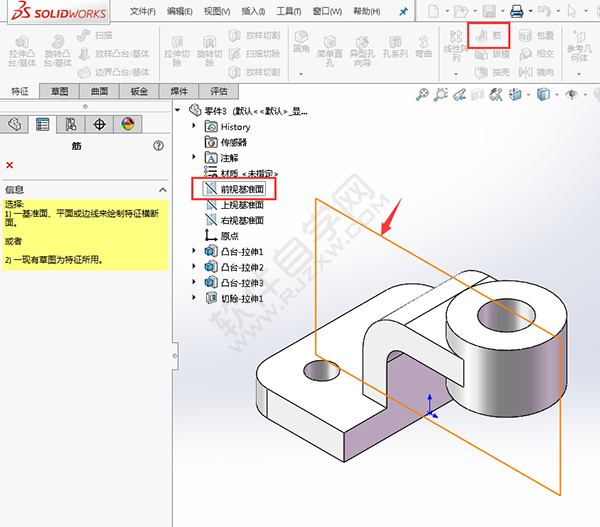Select the Rib (筋) tool
The height and width of the screenshot is (527, 600).
click(489, 35)
